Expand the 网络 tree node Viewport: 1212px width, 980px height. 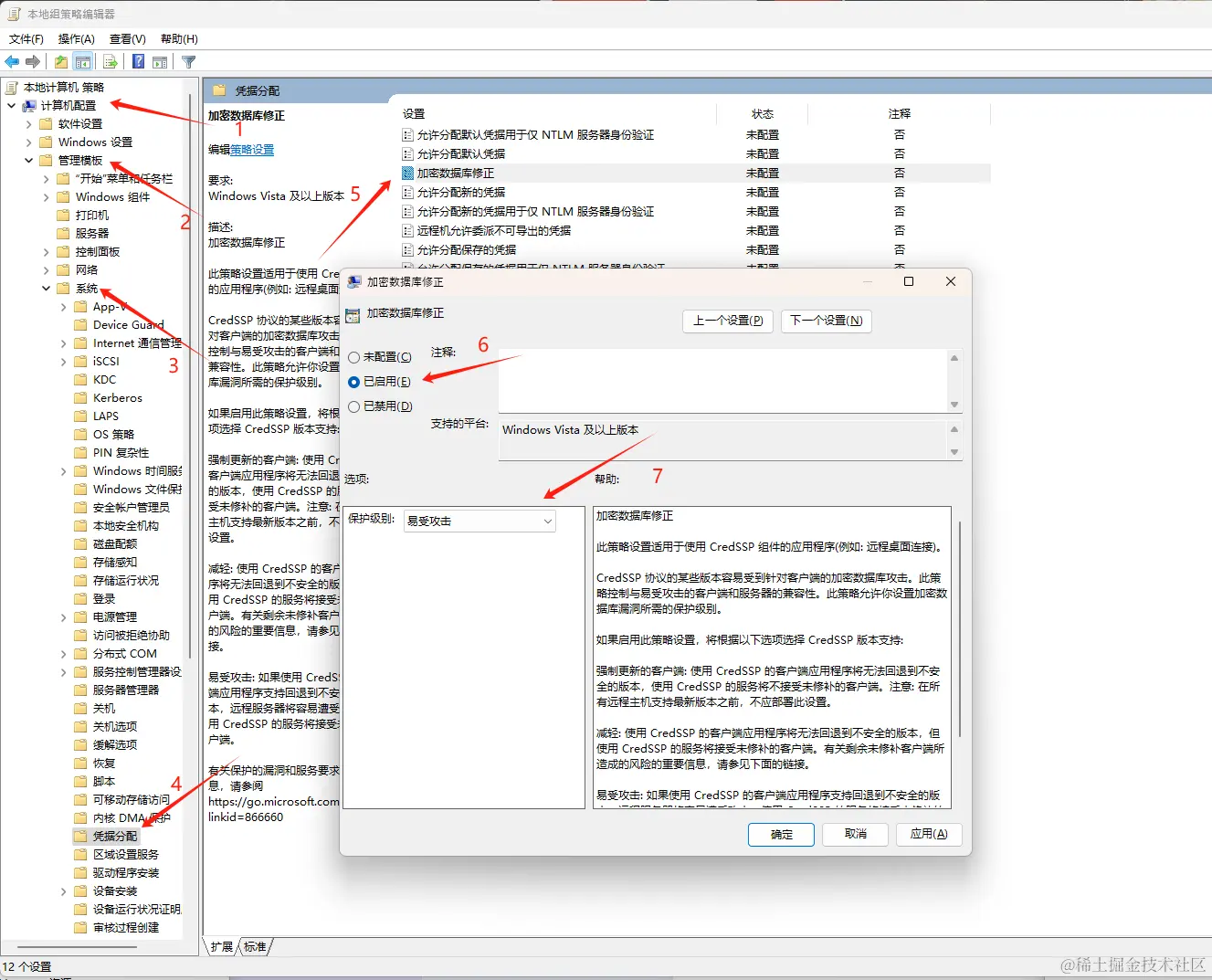pos(46,270)
